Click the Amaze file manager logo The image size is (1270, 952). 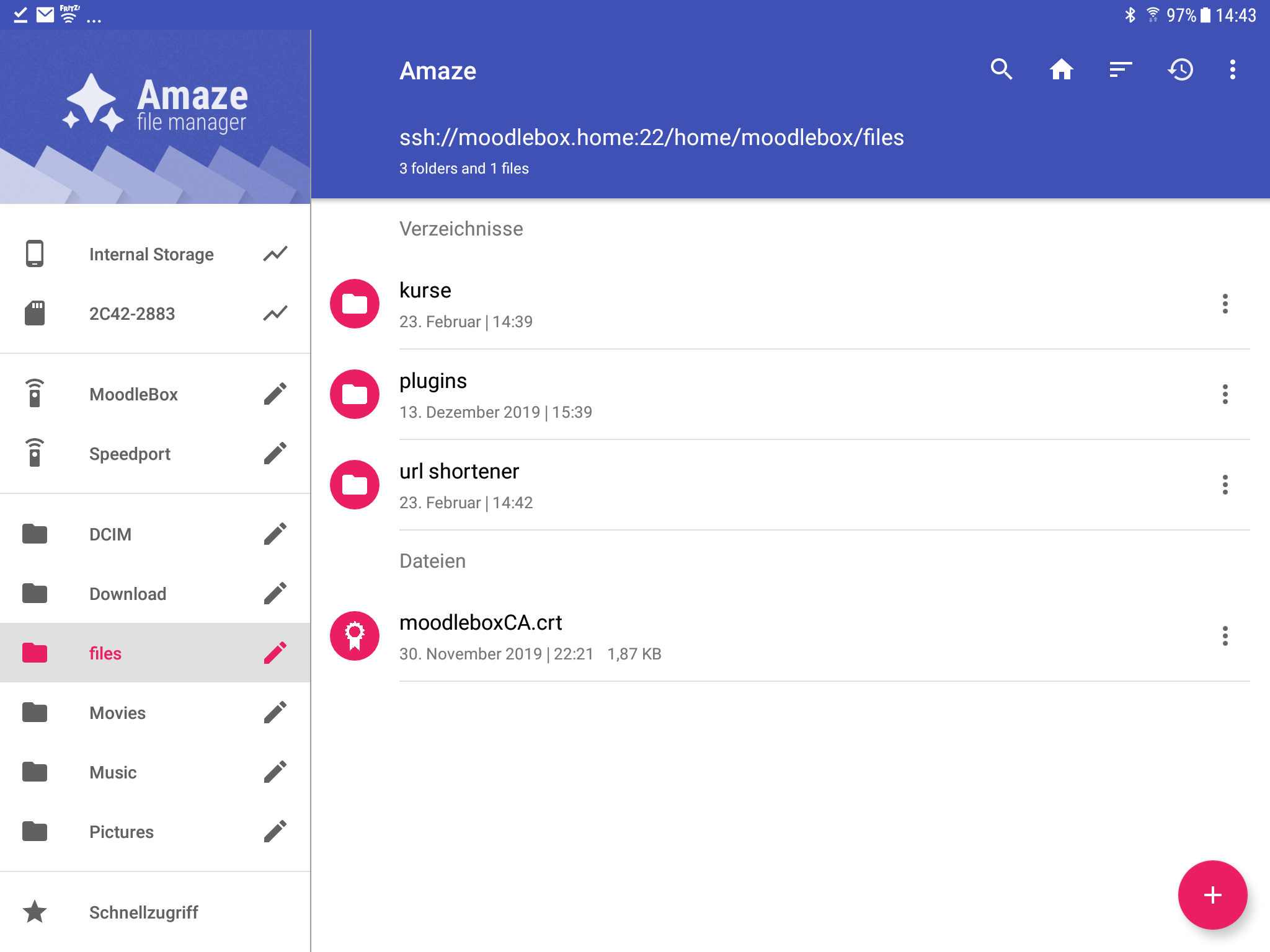point(155,104)
